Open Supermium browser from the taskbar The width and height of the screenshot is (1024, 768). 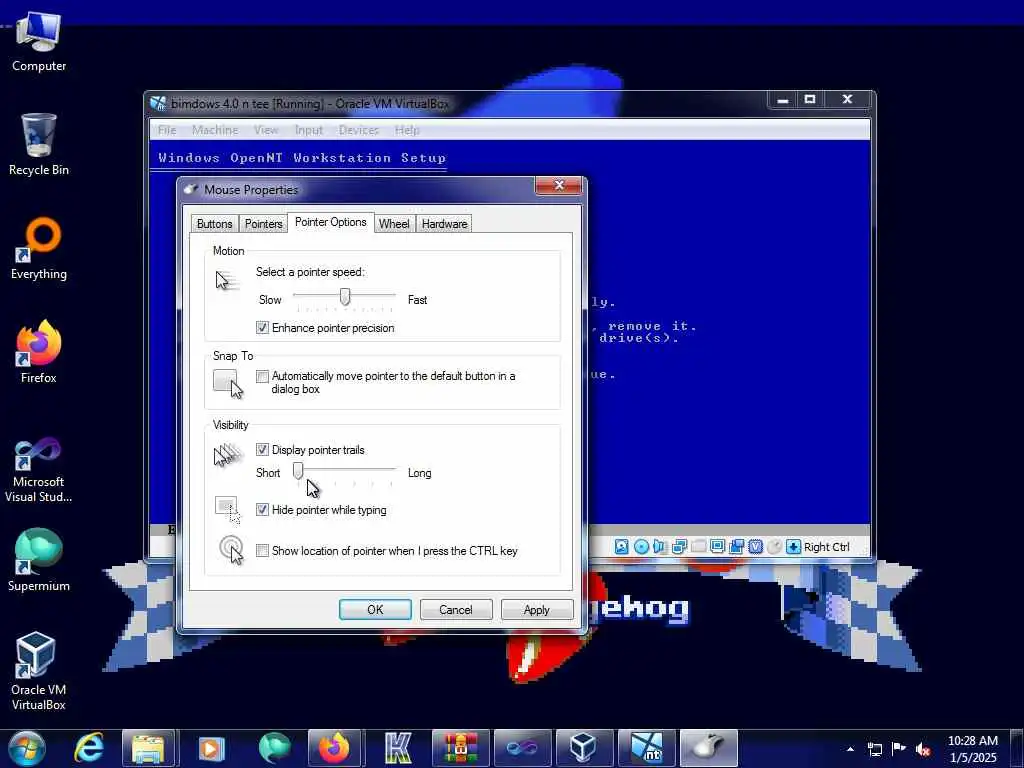point(274,748)
